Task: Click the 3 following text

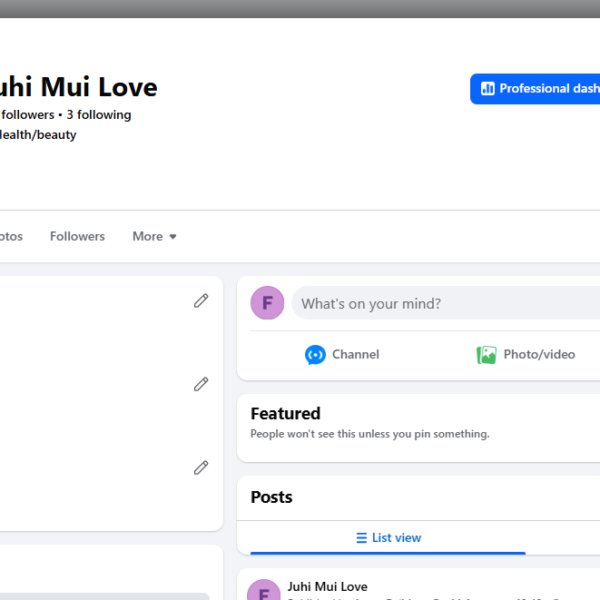Action: [x=99, y=115]
